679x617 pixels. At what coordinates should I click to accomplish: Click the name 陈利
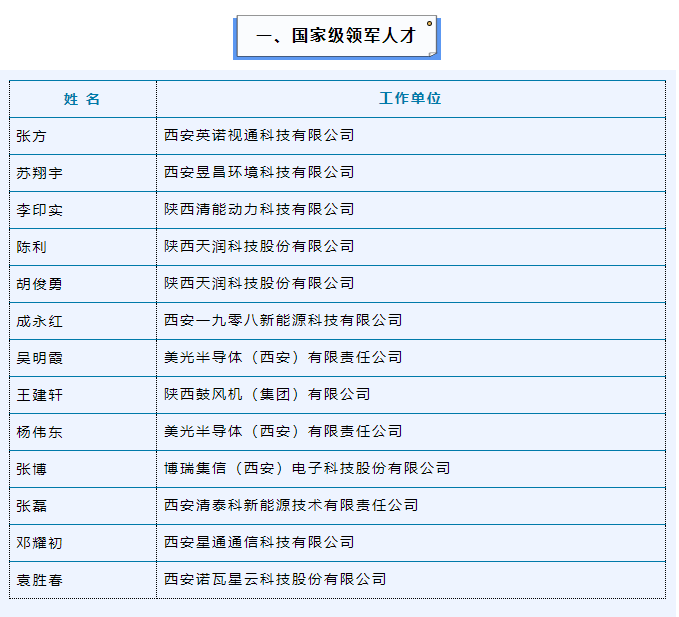click(31, 247)
